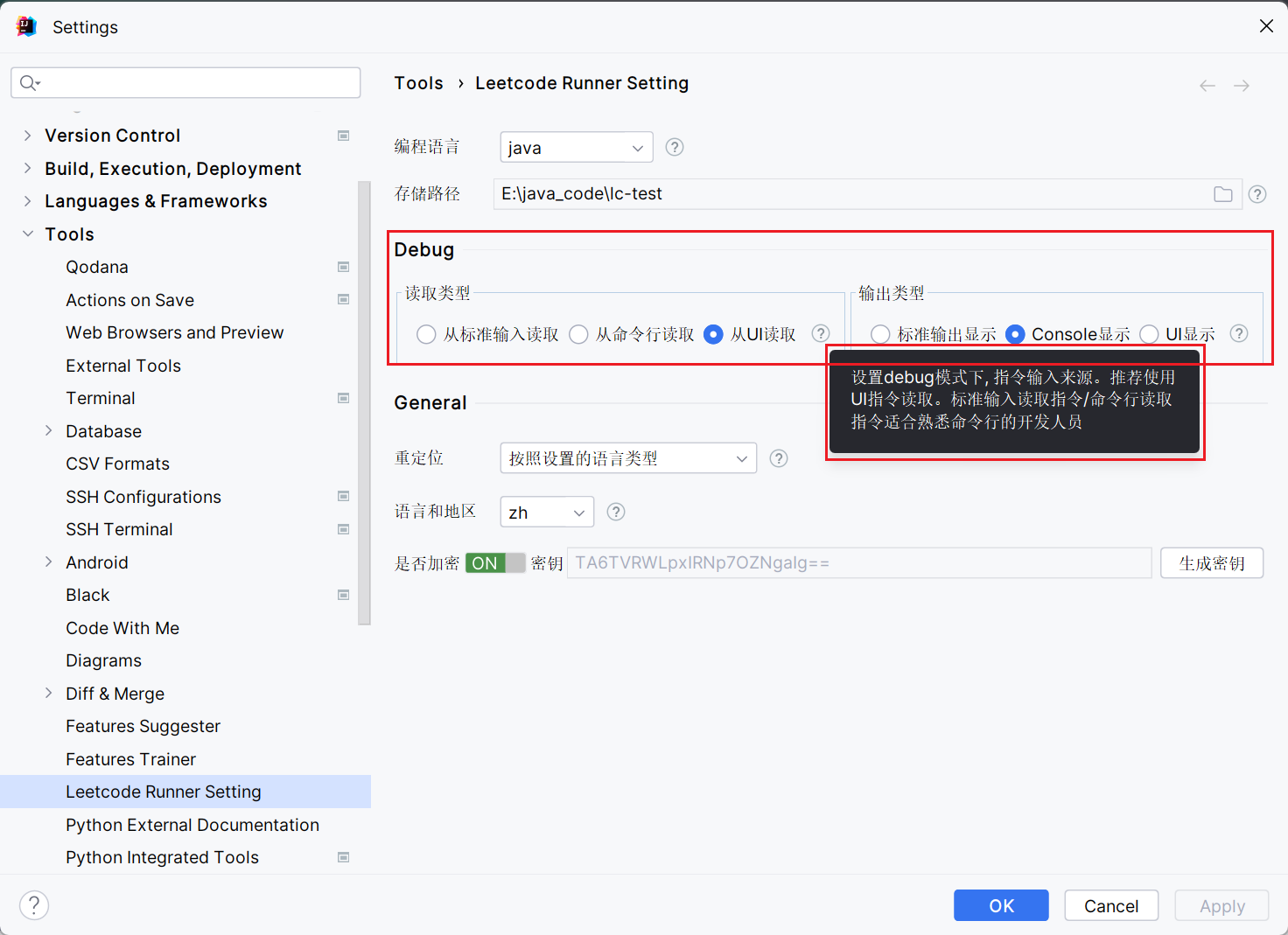Go back with the left arrow navigation
Screen dimensions: 1288x935
[1207, 86]
